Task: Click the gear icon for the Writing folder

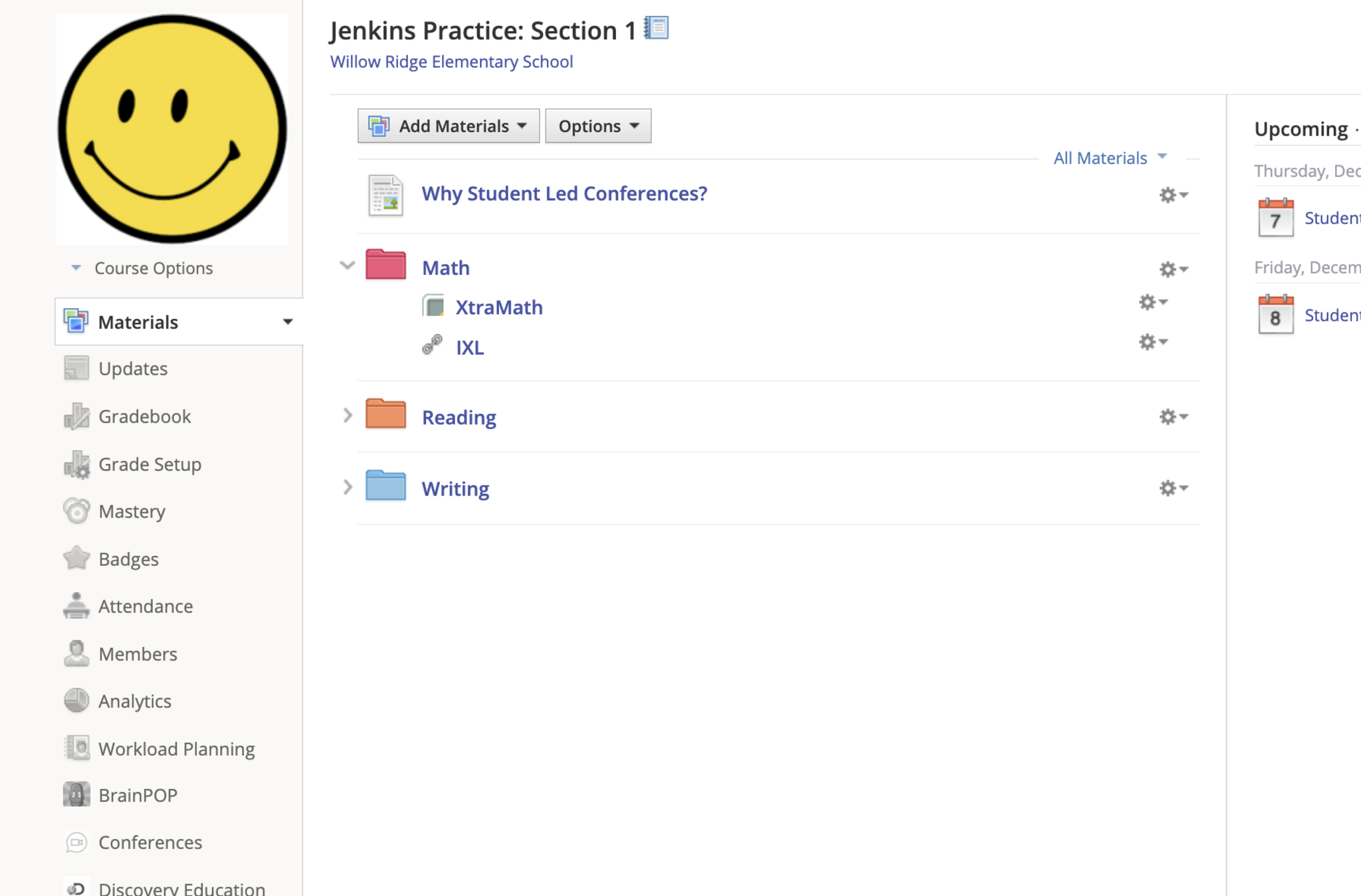Action: point(1173,488)
